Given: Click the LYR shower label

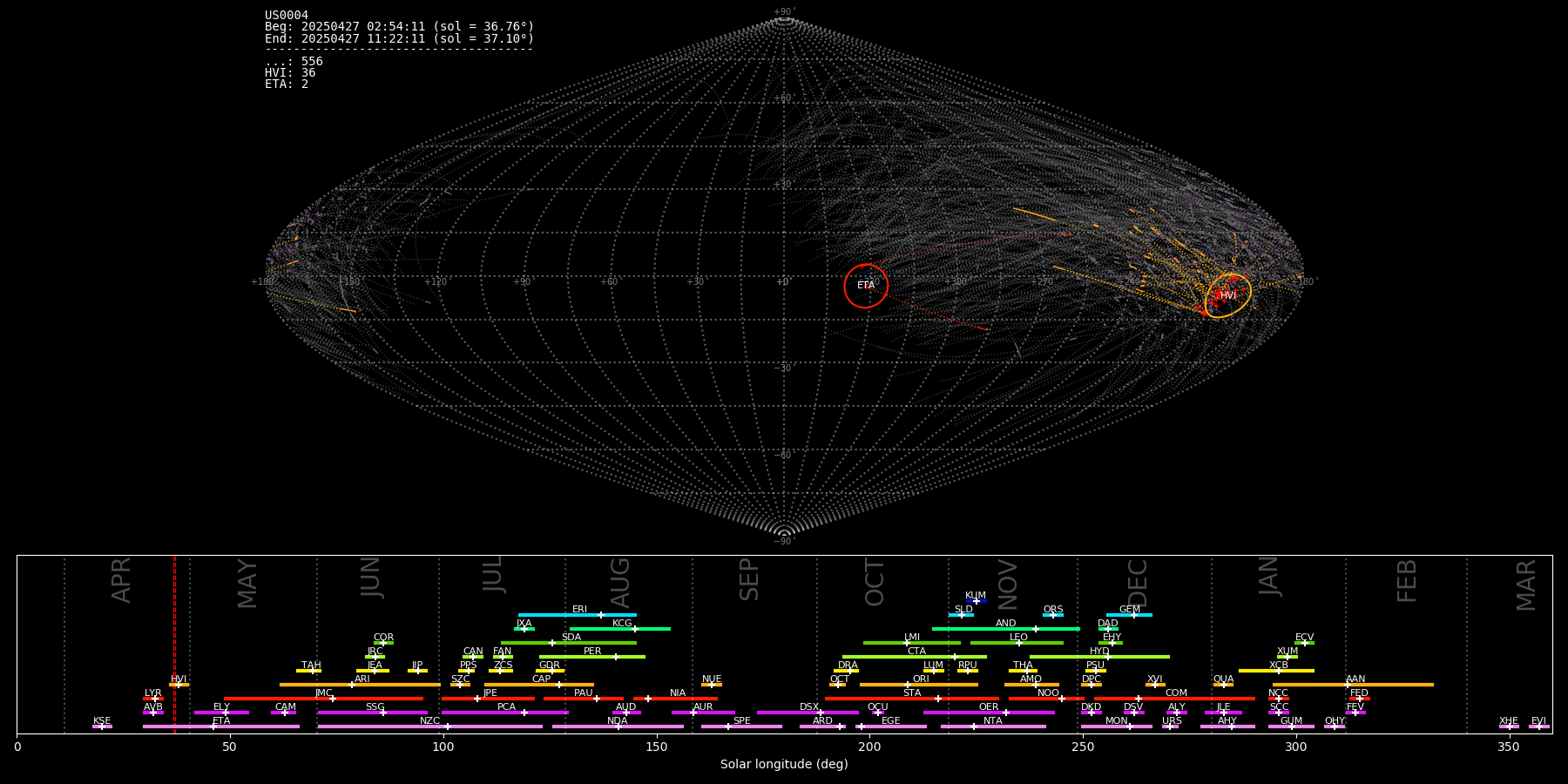Looking at the screenshot, I should click(153, 693).
